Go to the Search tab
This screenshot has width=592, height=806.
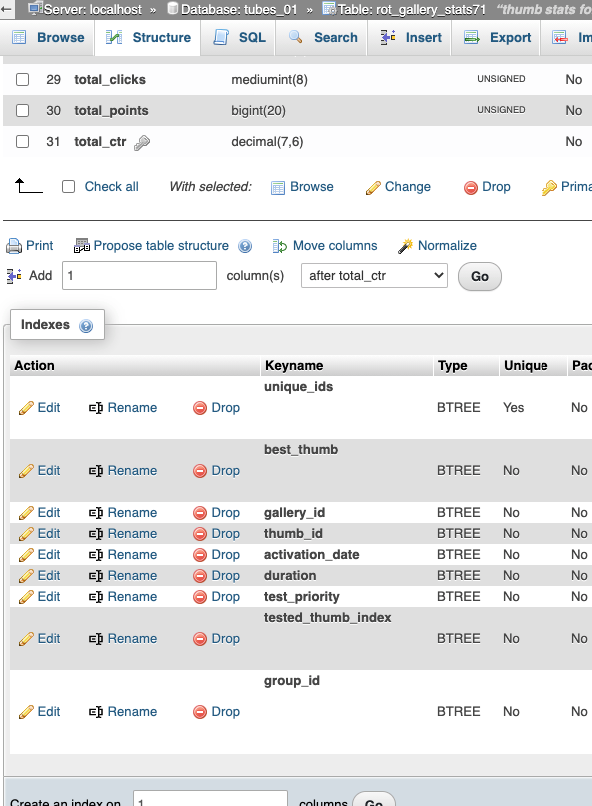point(323,38)
